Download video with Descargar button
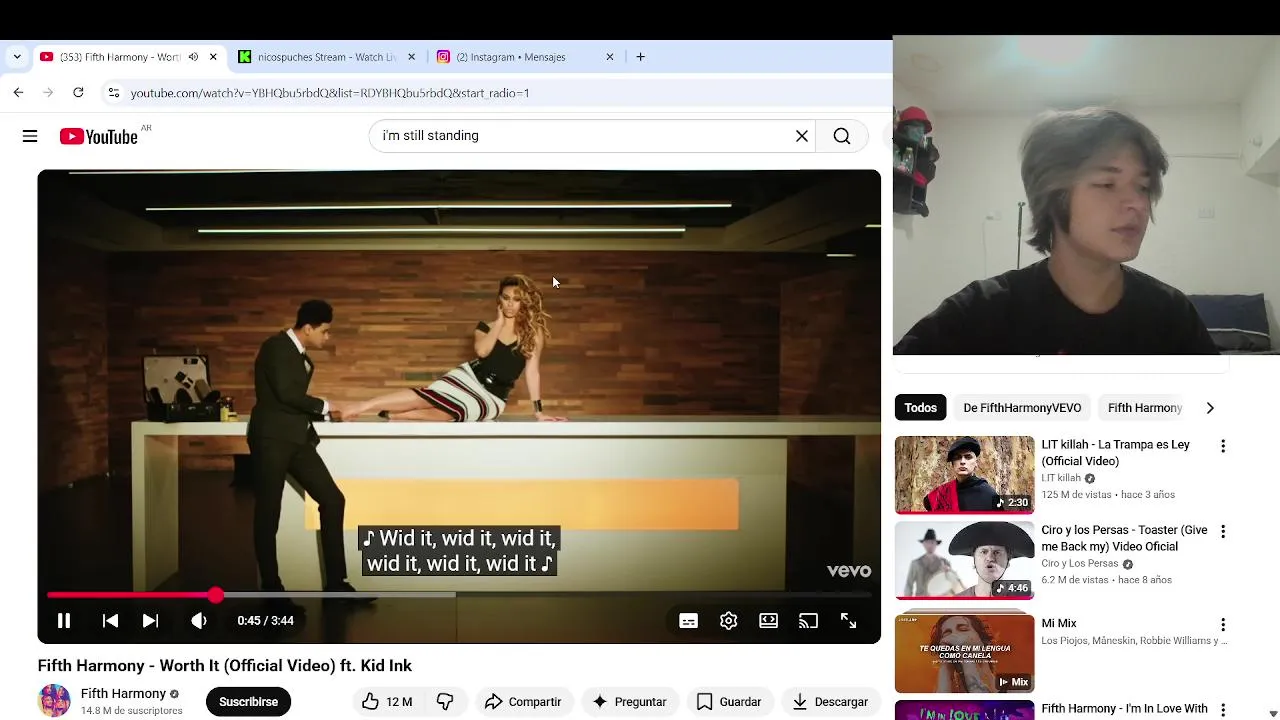The image size is (1280, 720). coord(830,702)
